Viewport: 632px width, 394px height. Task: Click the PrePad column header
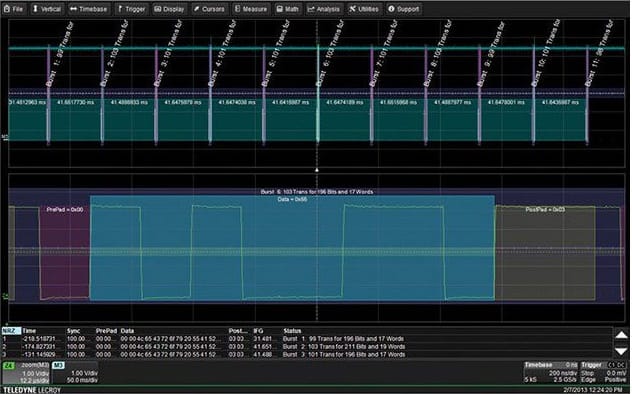click(106, 331)
